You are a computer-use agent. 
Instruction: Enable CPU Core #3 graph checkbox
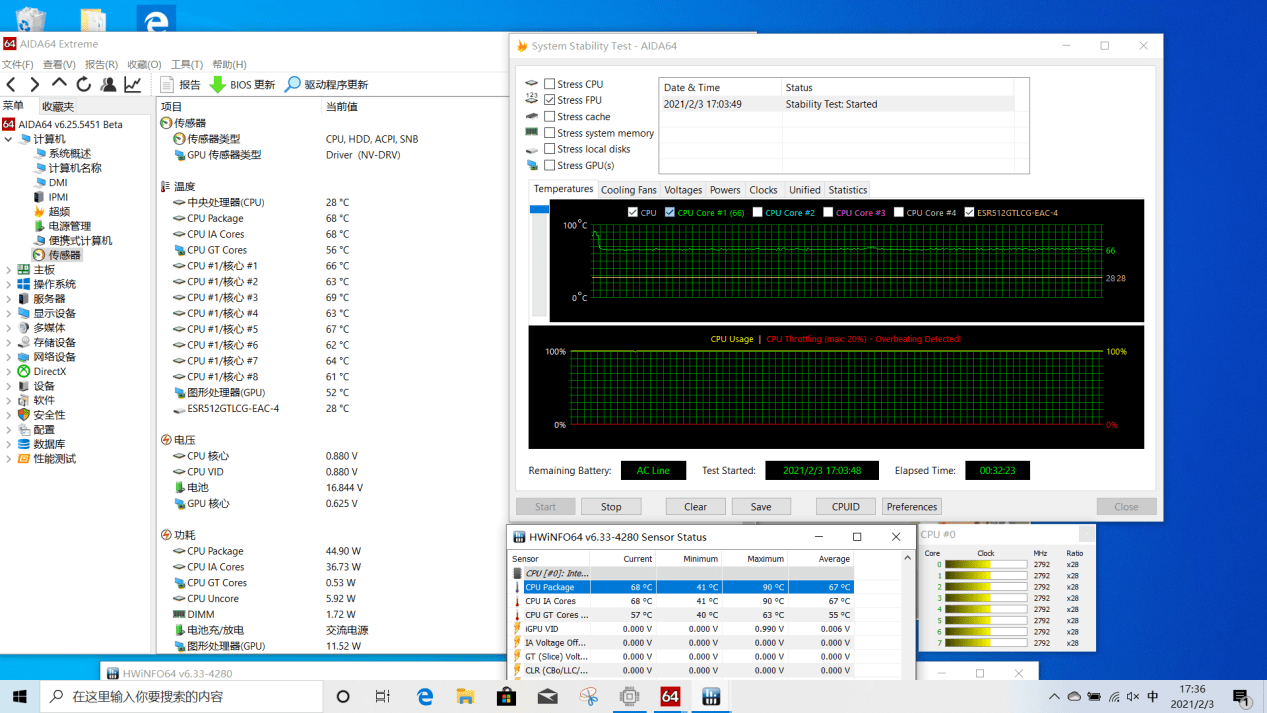tap(828, 212)
